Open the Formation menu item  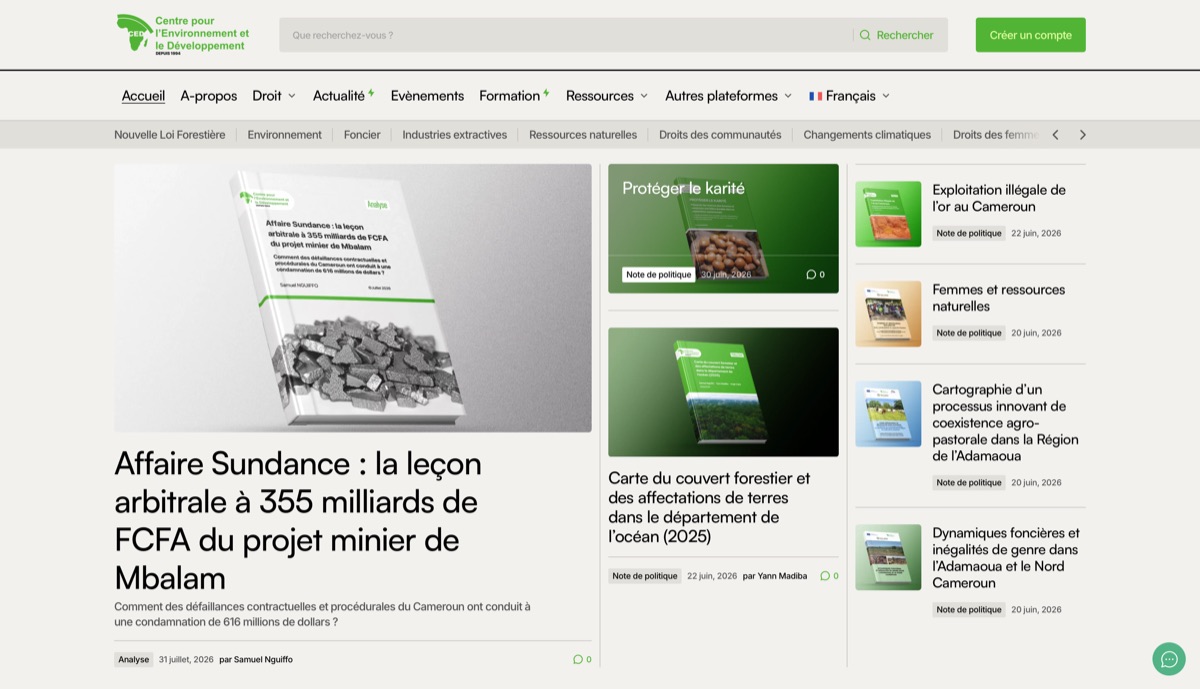point(514,96)
